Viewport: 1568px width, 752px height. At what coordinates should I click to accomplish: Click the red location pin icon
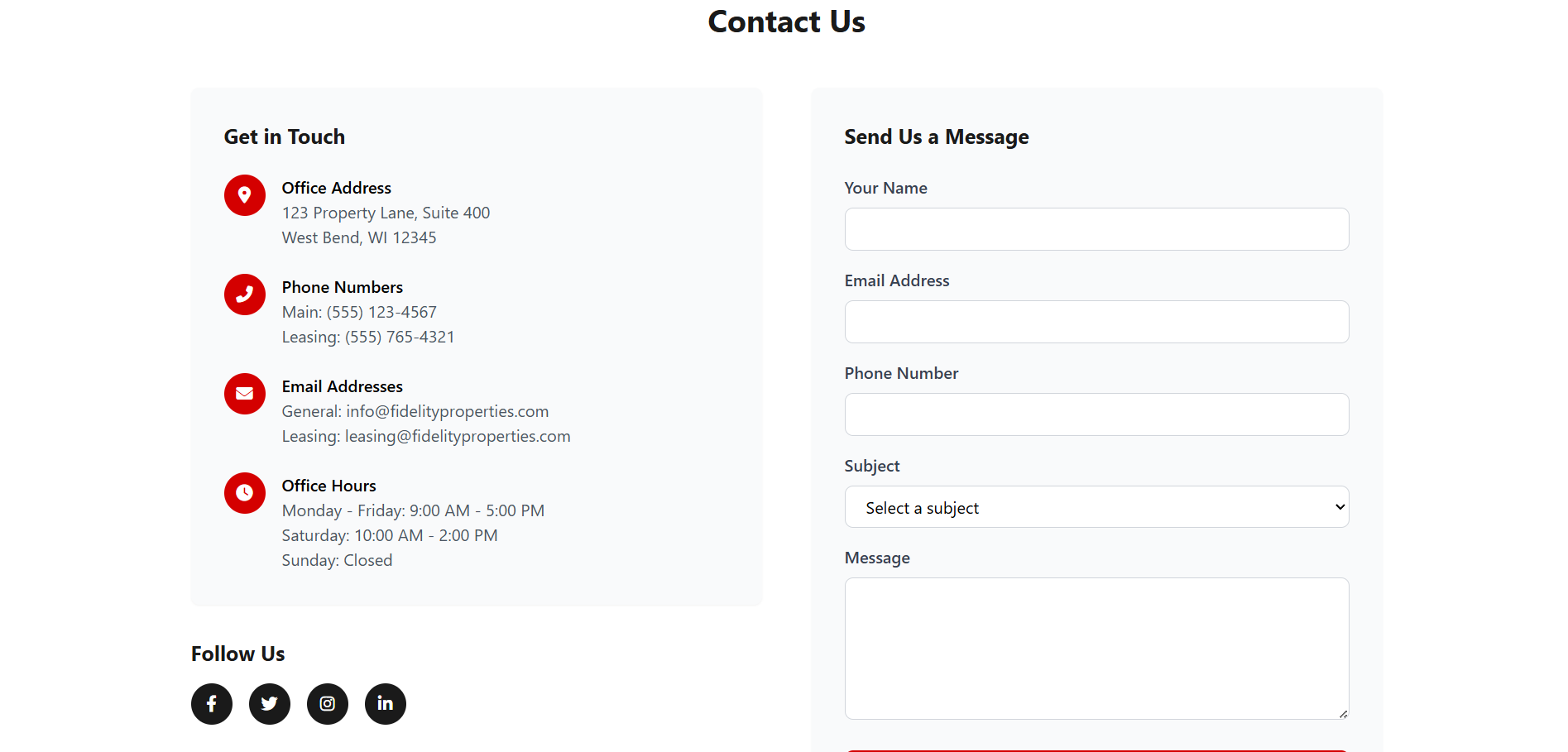(245, 195)
